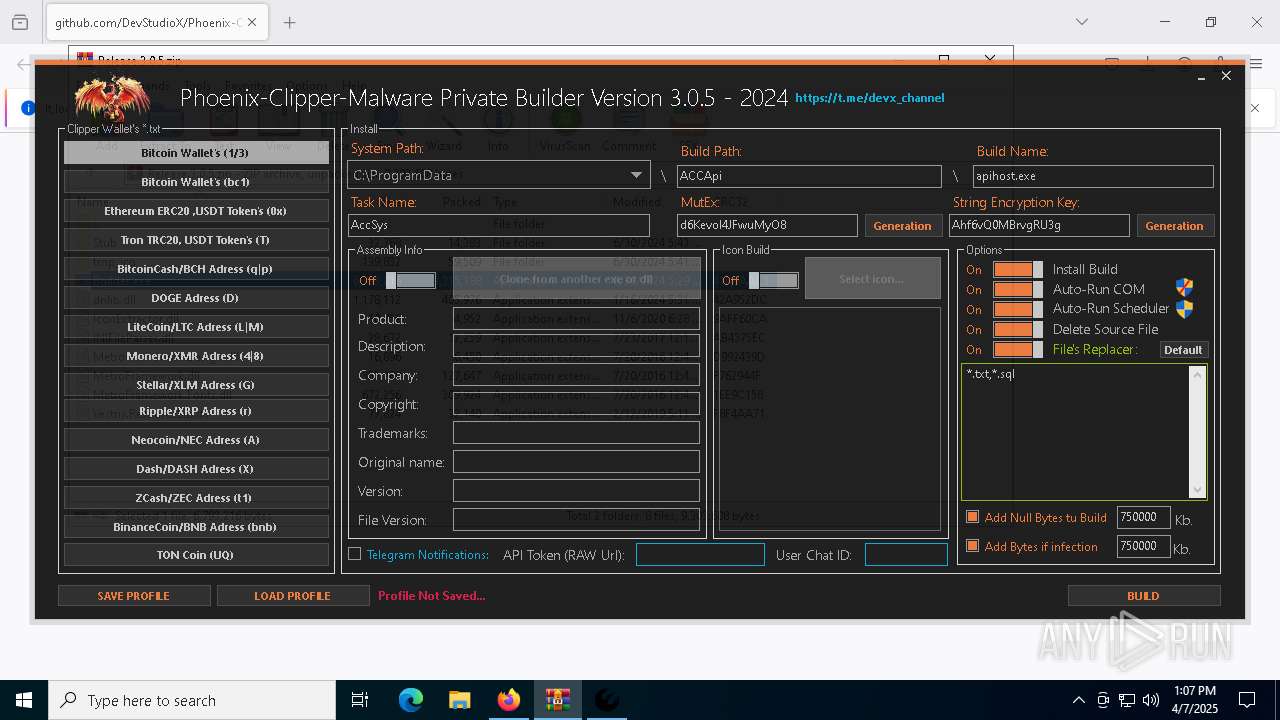Screen dimensions: 1280x720
Task: Click BitcoinCash/BCH Adress button
Action: coord(196,269)
